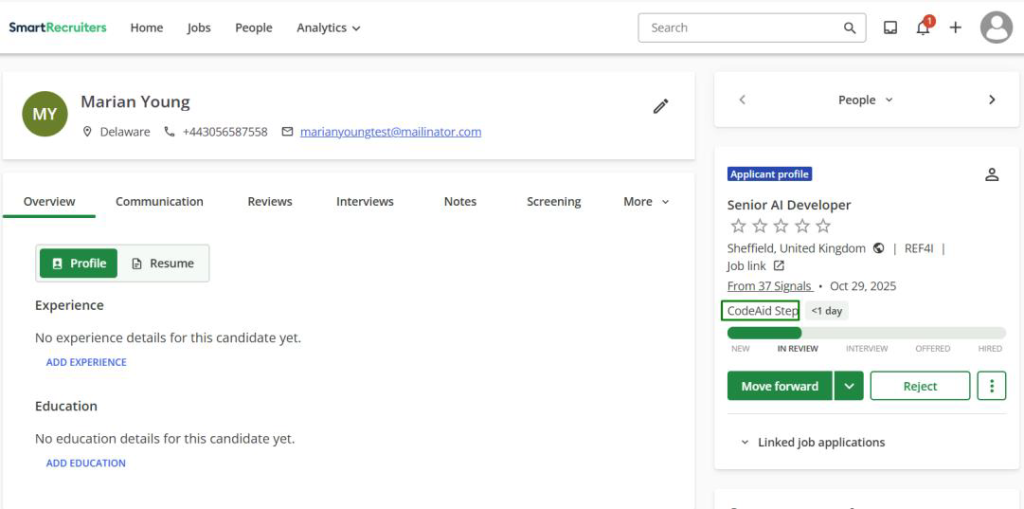The width and height of the screenshot is (1024, 509).
Task: Expand Linked job applications section
Action: (812, 442)
